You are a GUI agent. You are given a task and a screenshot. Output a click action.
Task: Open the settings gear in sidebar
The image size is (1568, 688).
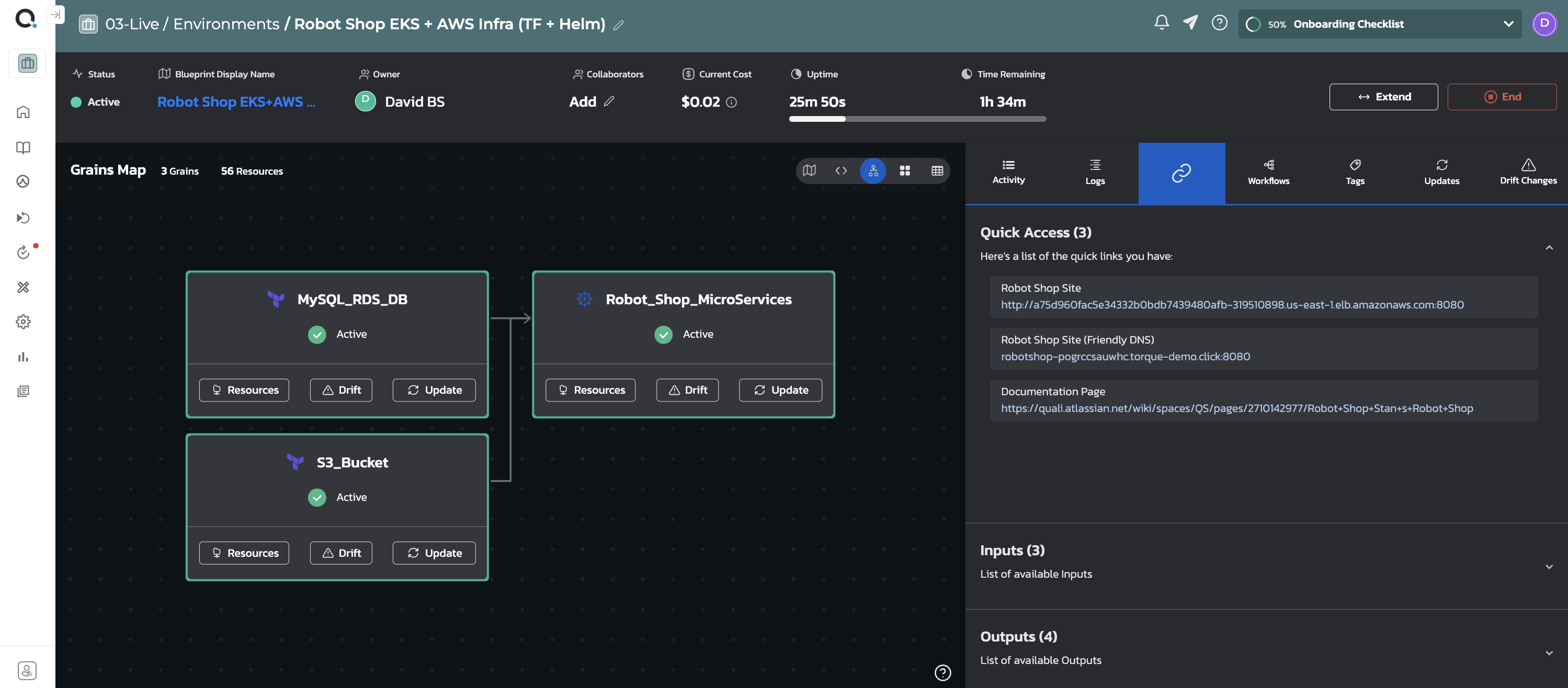pyautogui.click(x=23, y=321)
